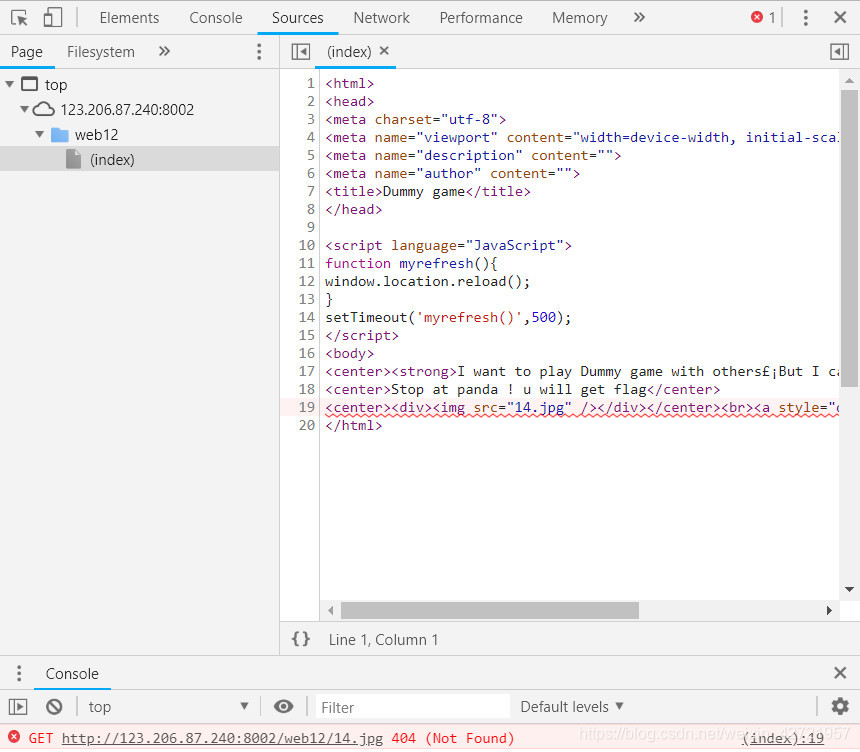Close the (index) editor tab

point(384,51)
